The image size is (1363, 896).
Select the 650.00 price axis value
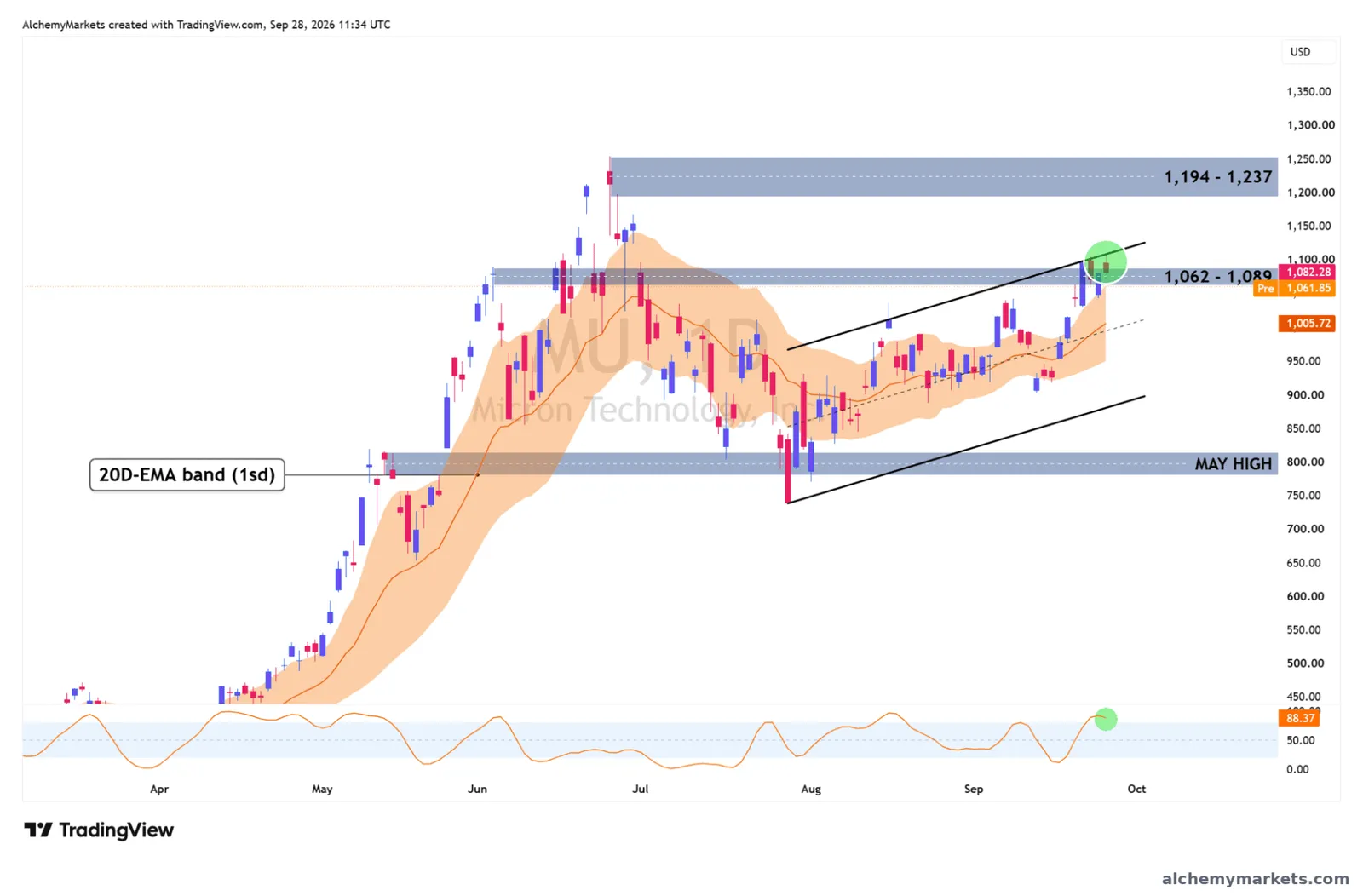pyautogui.click(x=1304, y=563)
